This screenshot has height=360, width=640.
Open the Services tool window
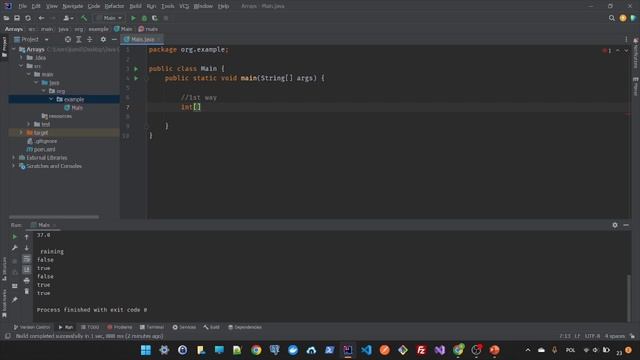coord(184,327)
